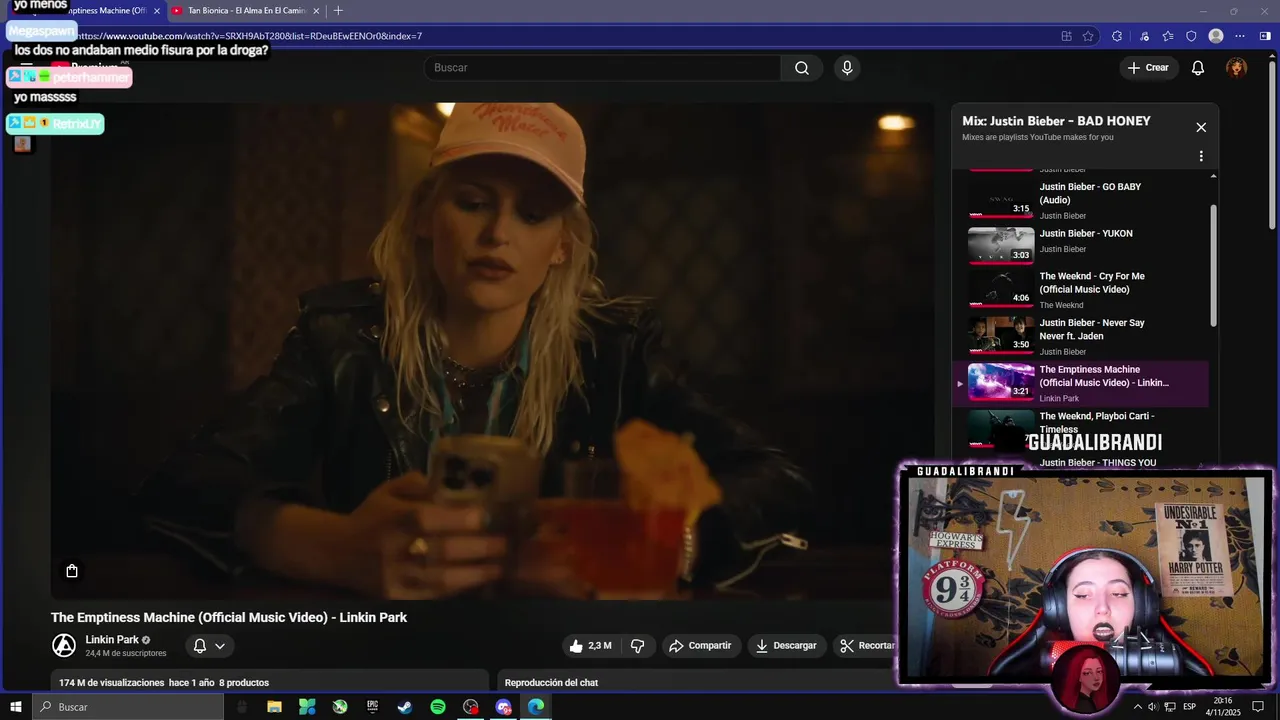Show hidden system tray icons chevron

[x=1137, y=707]
